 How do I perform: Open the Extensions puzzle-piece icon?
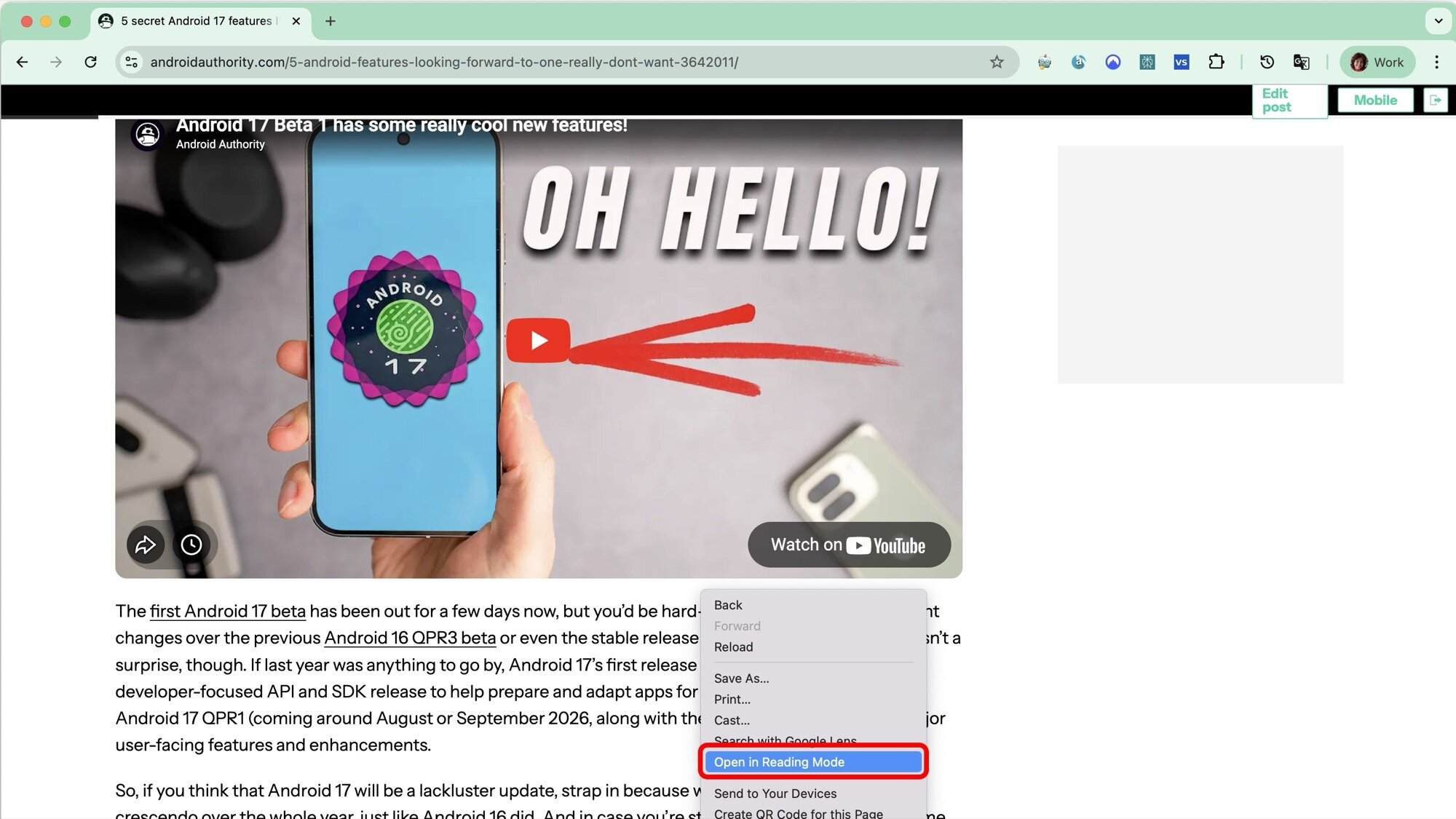(1216, 62)
